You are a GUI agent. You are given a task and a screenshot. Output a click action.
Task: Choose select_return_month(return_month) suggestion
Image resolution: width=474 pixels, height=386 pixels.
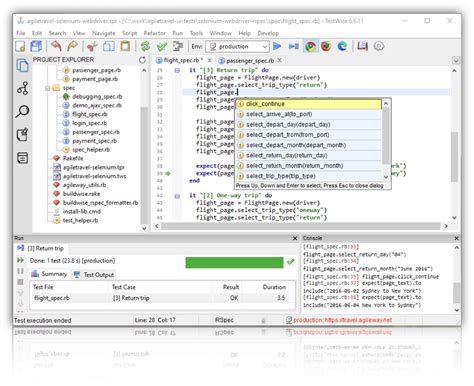click(308, 166)
